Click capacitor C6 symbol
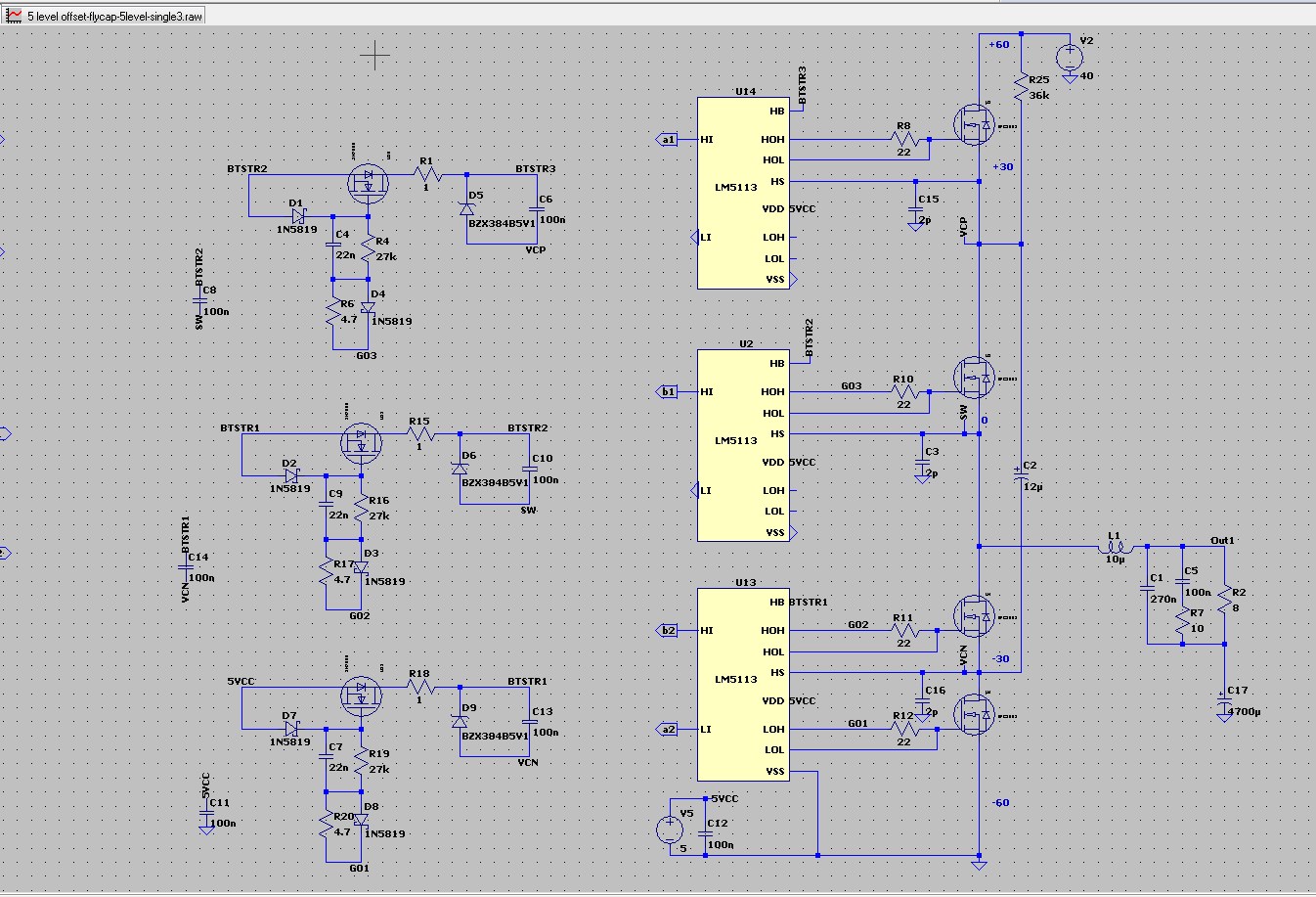The width and height of the screenshot is (1316, 897). pos(537,208)
